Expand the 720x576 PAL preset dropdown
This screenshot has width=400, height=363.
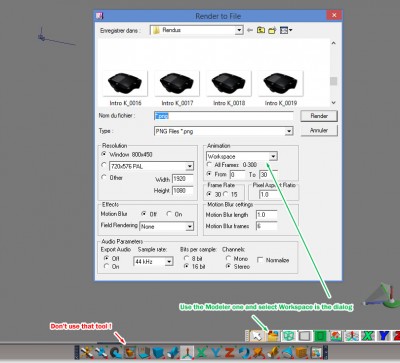[x=189, y=166]
